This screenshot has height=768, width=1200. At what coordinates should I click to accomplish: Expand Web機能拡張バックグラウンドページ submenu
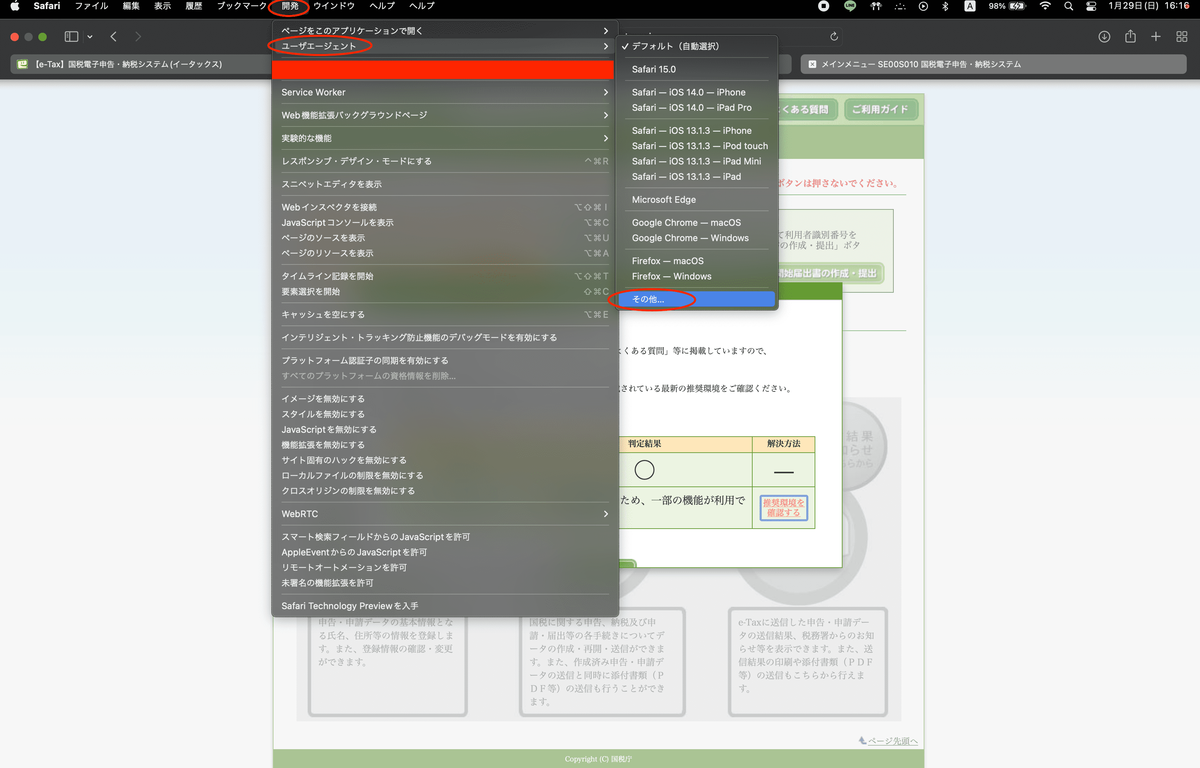coord(445,115)
